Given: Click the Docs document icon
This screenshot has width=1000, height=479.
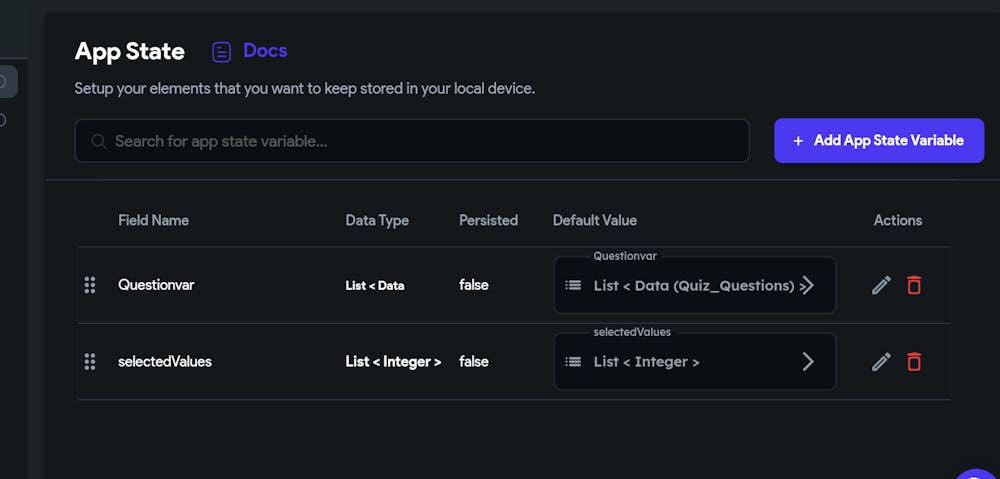Looking at the screenshot, I should pyautogui.click(x=221, y=52).
